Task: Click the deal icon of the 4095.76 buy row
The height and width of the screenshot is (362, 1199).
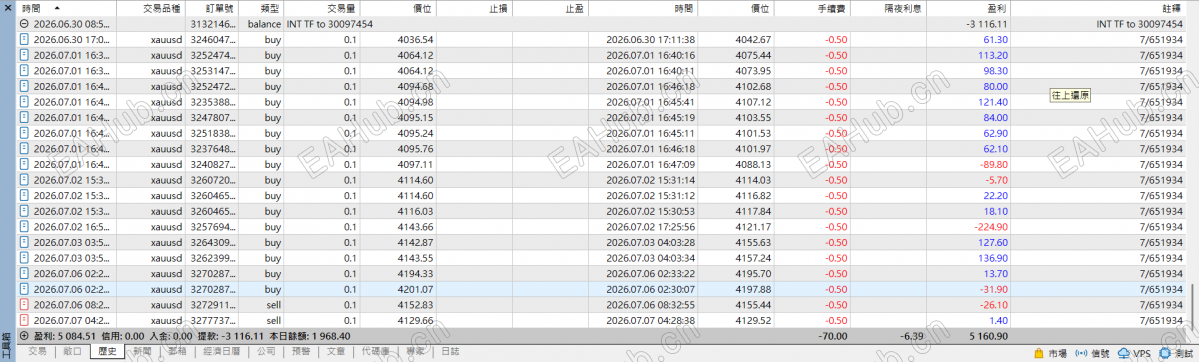Action: [24, 148]
